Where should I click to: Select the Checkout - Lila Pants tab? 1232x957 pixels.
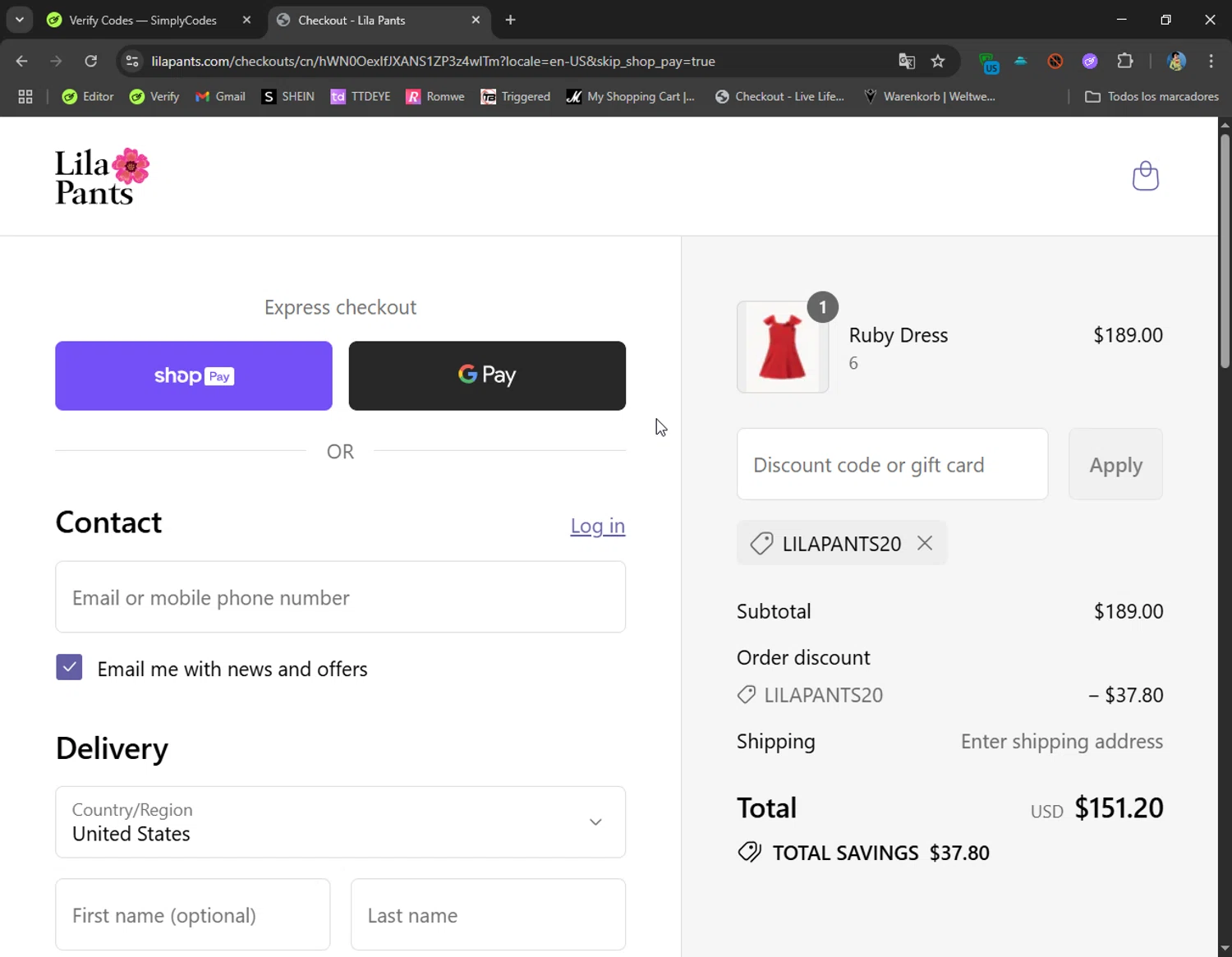[352, 20]
